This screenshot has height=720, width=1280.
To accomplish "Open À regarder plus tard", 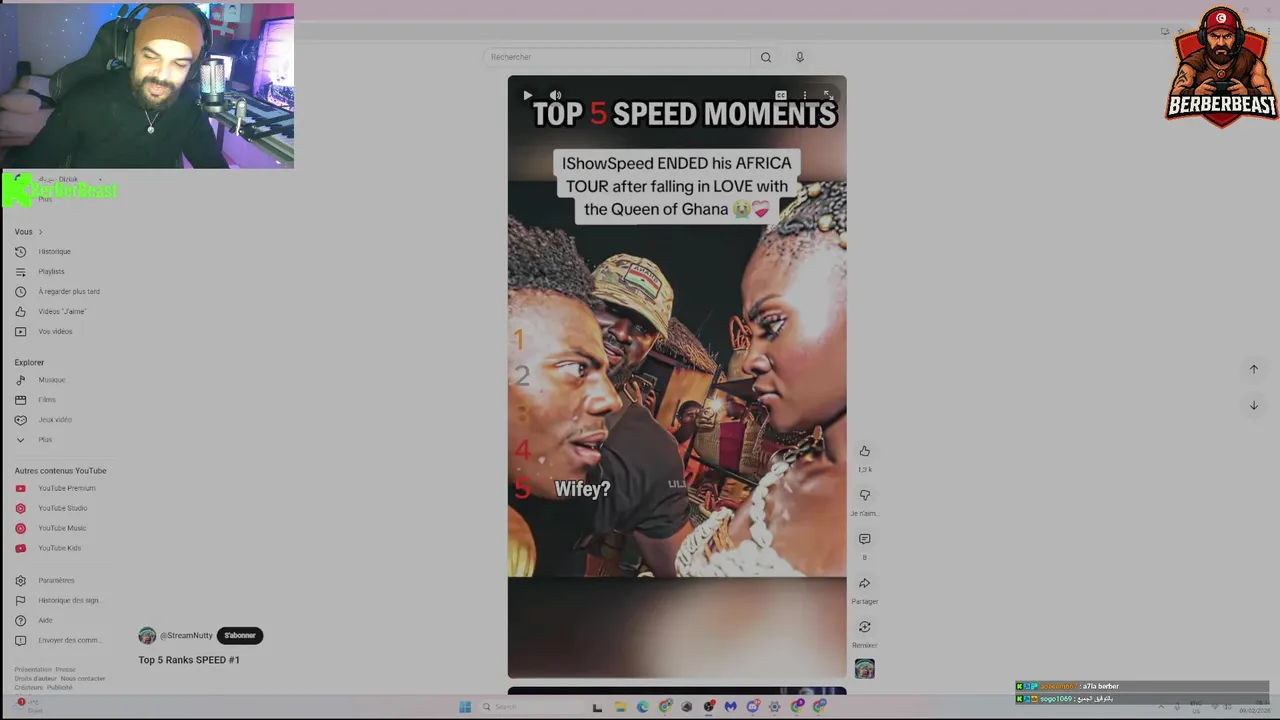I will 69,292.
